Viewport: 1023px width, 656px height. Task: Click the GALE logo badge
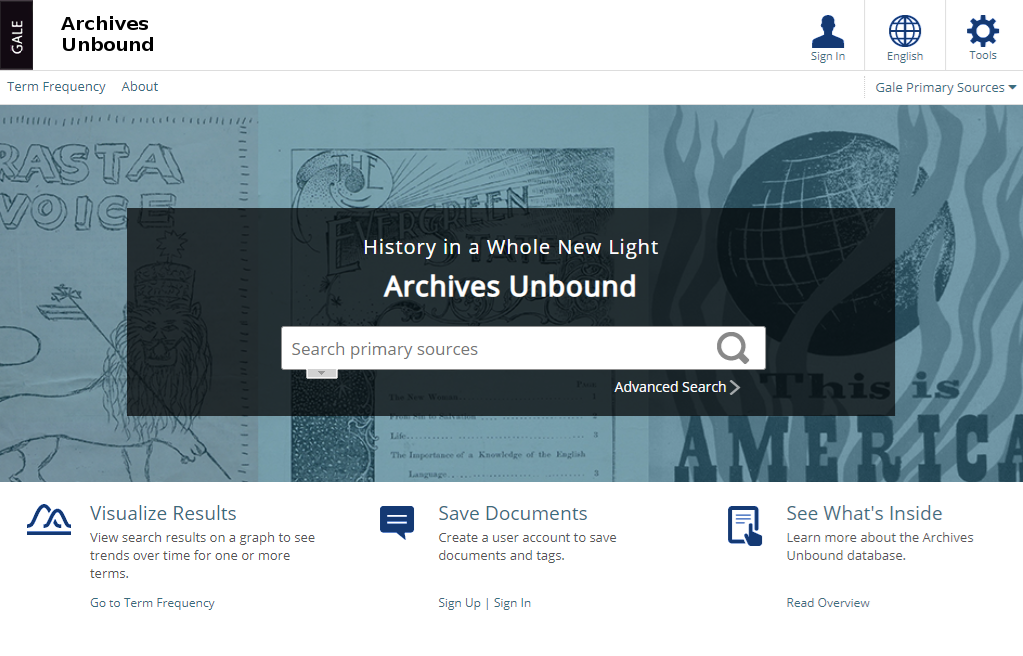(17, 35)
